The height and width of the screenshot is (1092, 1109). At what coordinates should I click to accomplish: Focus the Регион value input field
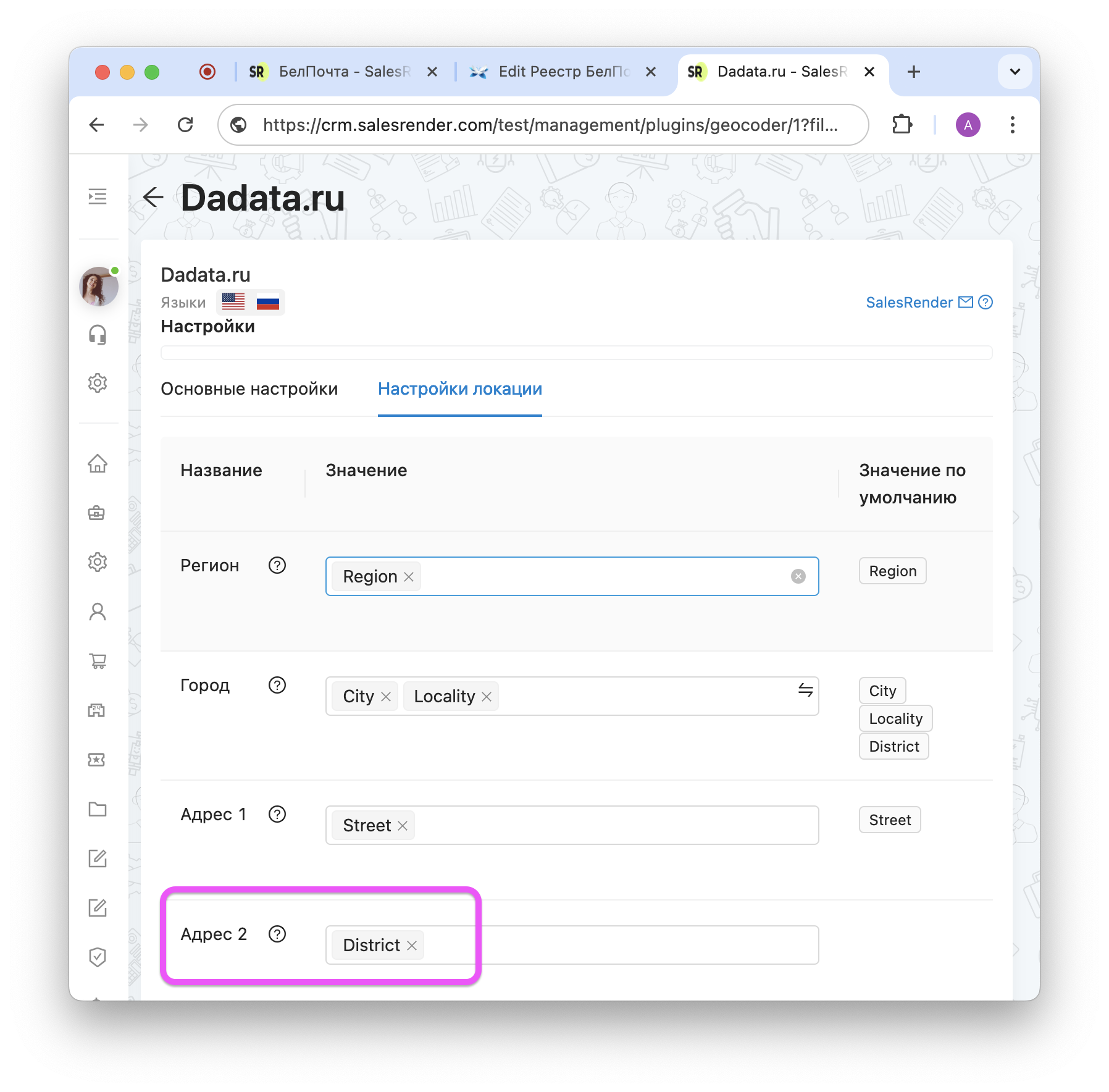[x=572, y=576]
